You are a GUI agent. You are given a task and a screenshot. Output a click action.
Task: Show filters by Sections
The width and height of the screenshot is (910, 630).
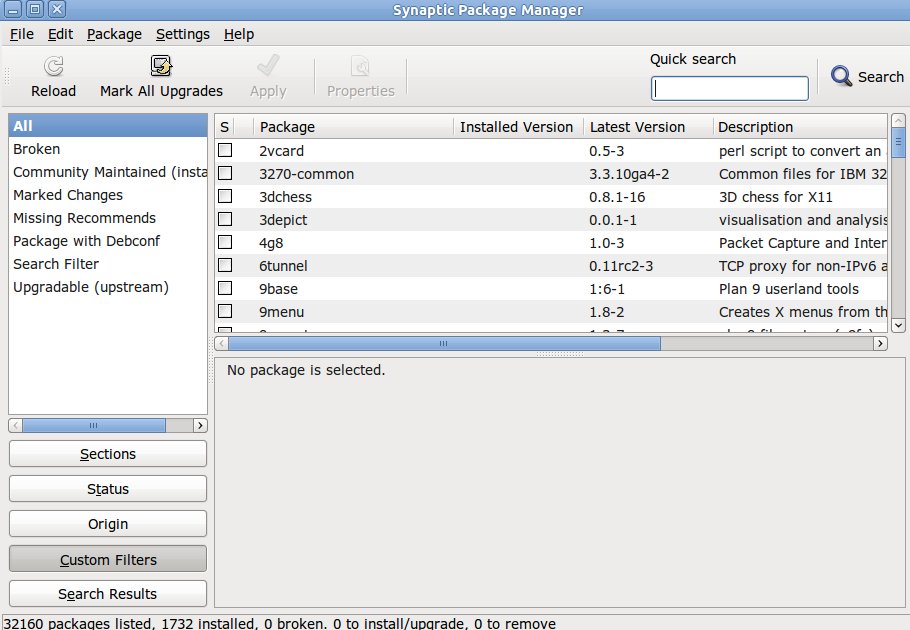click(108, 454)
